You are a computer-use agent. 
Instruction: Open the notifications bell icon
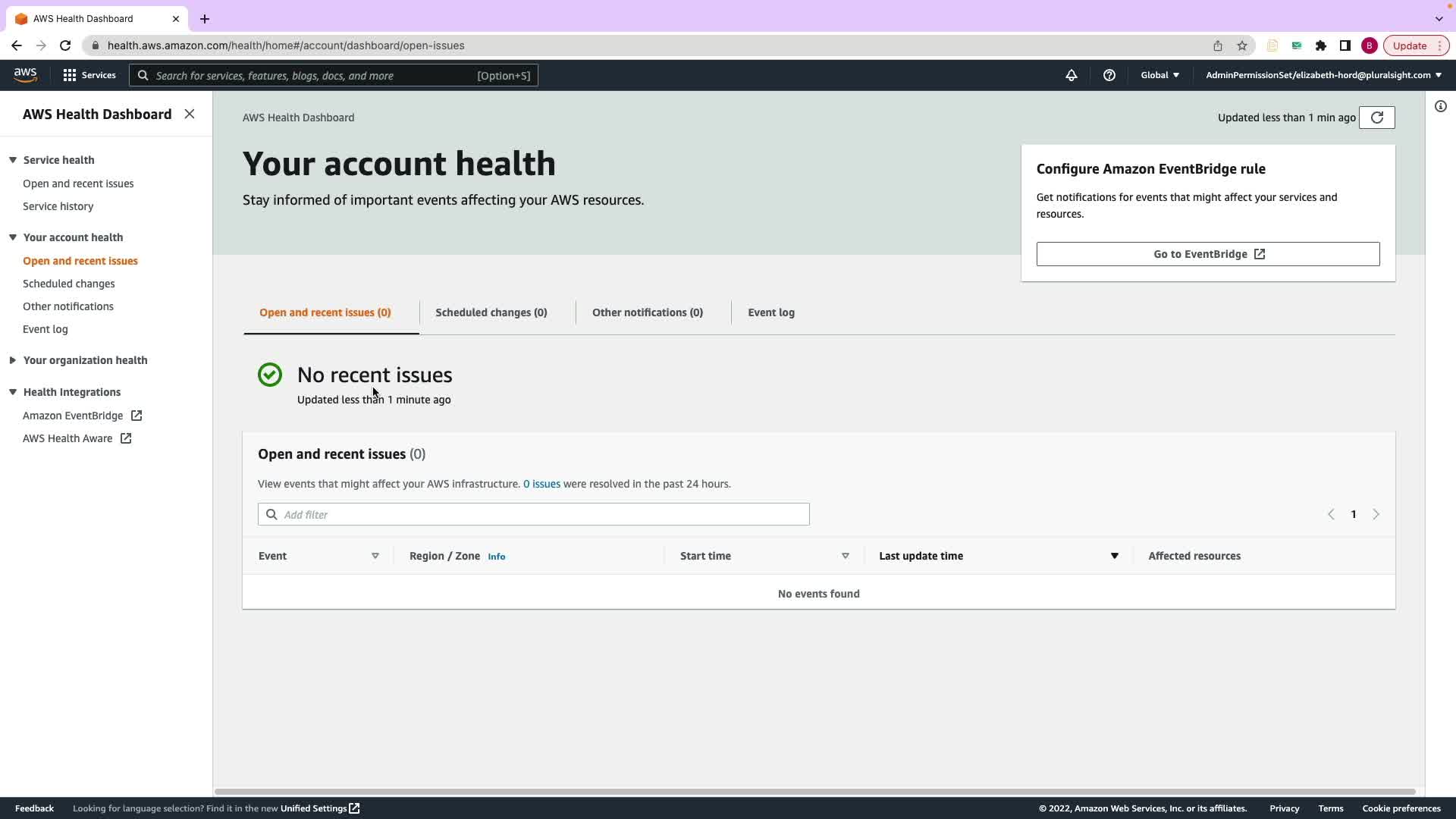pos(1071,75)
